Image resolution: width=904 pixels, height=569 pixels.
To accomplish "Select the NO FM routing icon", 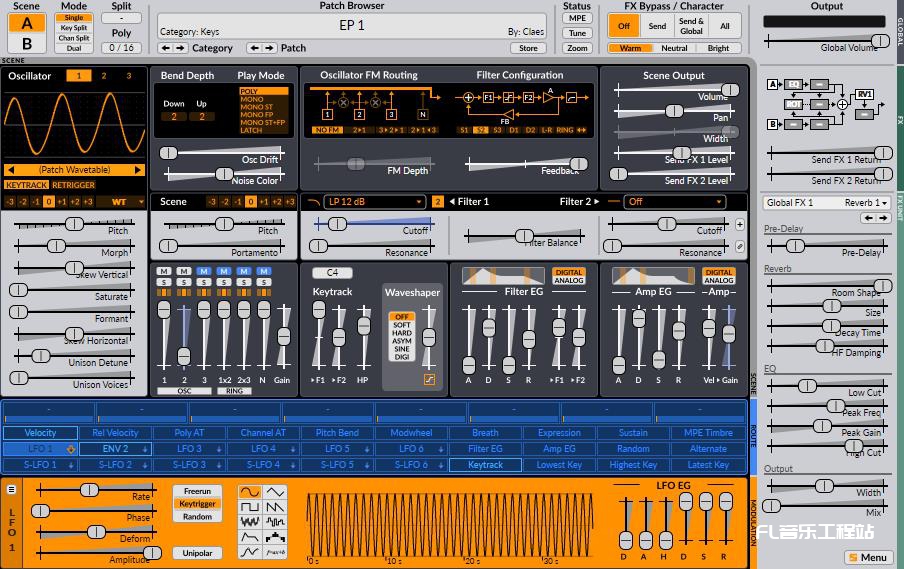I will [326, 130].
